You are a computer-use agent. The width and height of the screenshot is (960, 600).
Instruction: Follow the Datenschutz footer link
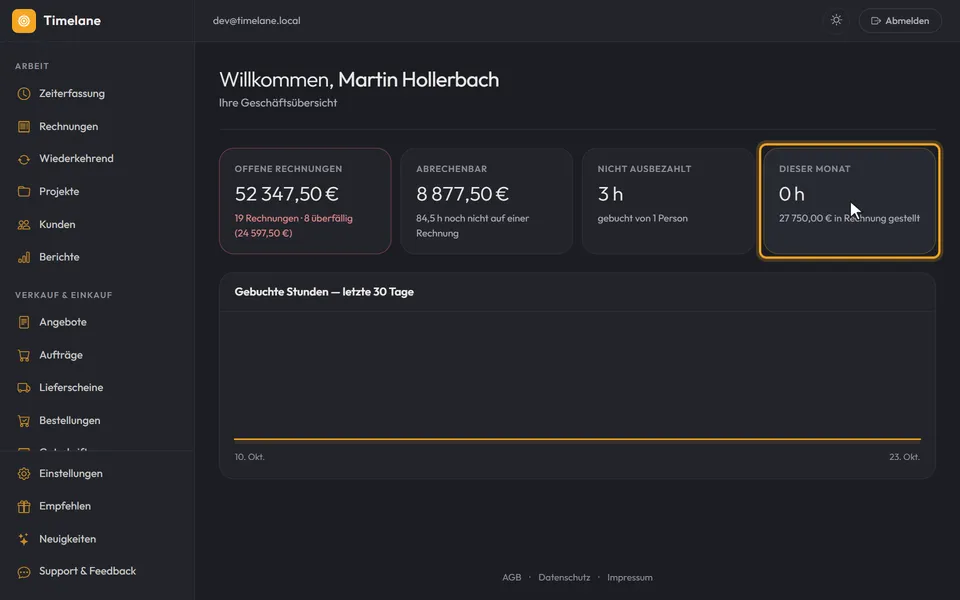564,577
